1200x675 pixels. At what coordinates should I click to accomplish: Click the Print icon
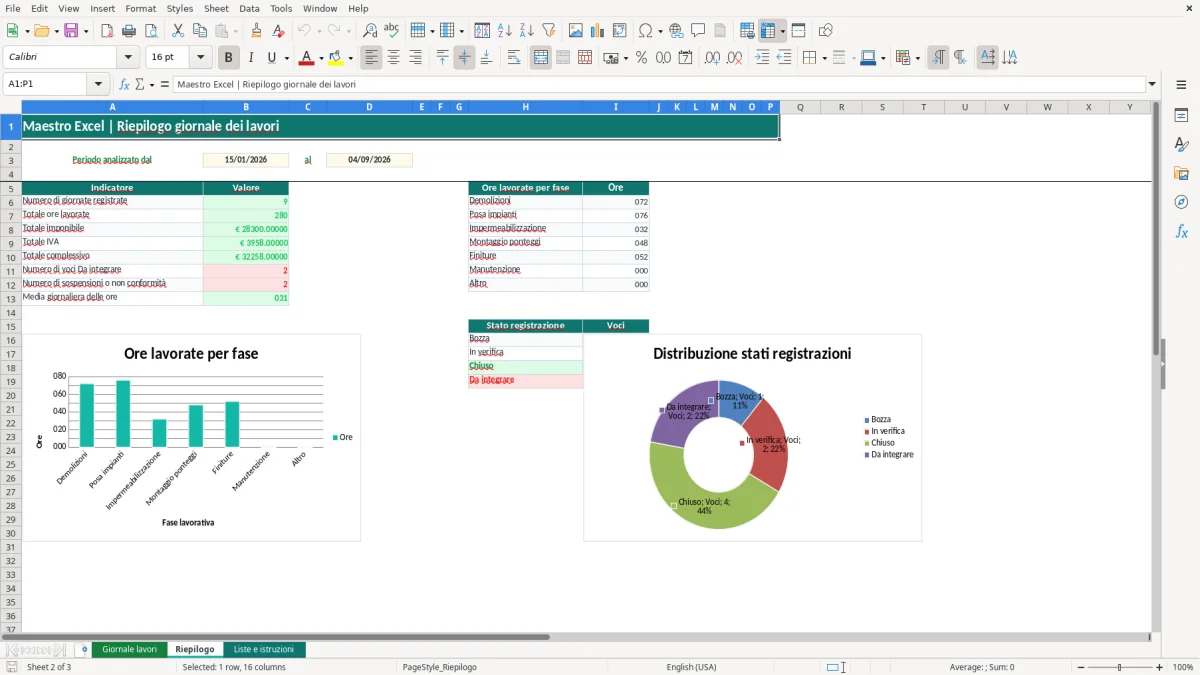pyautogui.click(x=129, y=31)
